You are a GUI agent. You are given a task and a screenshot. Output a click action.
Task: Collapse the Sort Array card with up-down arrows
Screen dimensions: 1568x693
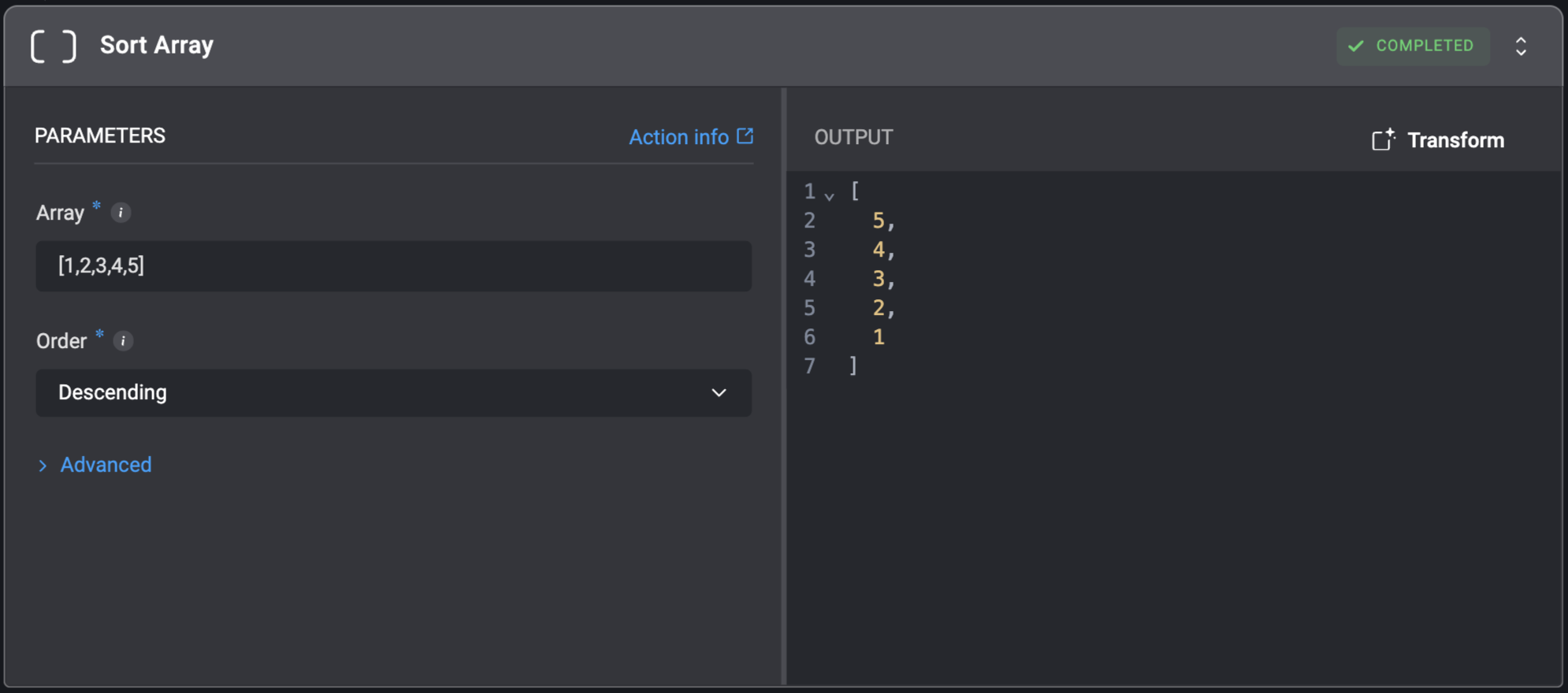pyautogui.click(x=1521, y=46)
